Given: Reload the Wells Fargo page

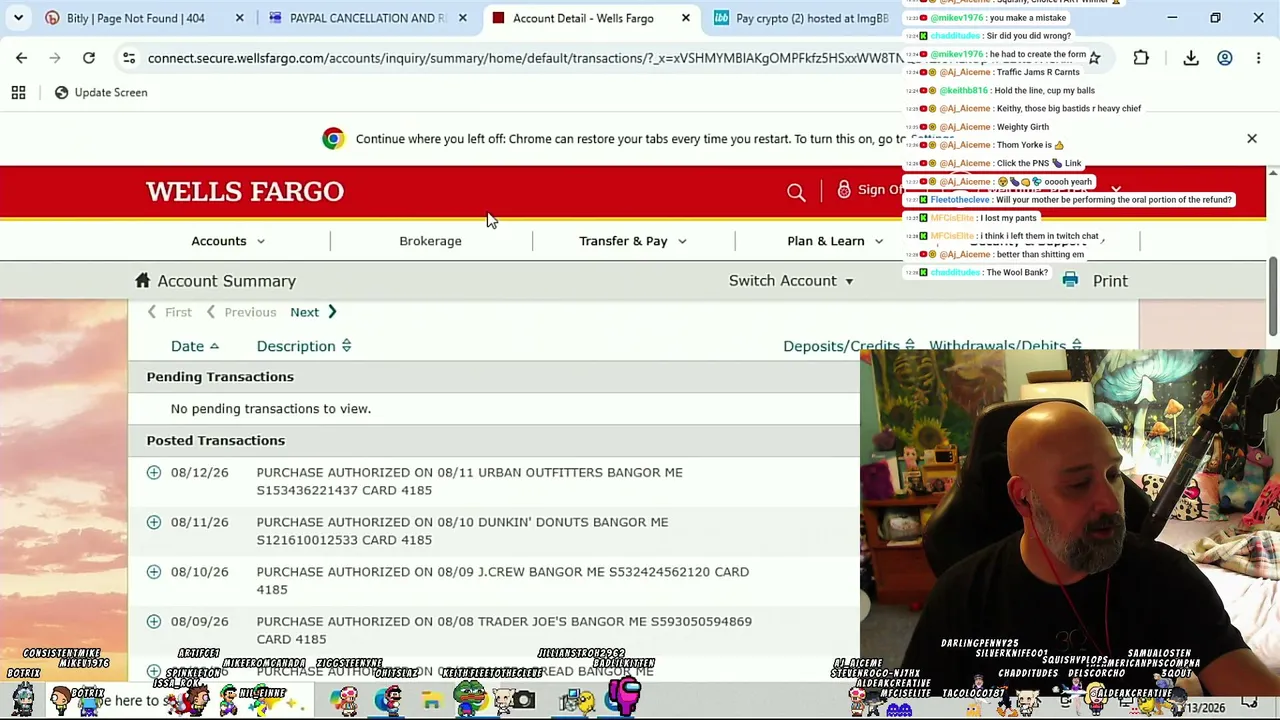Looking at the screenshot, I should point(89,58).
